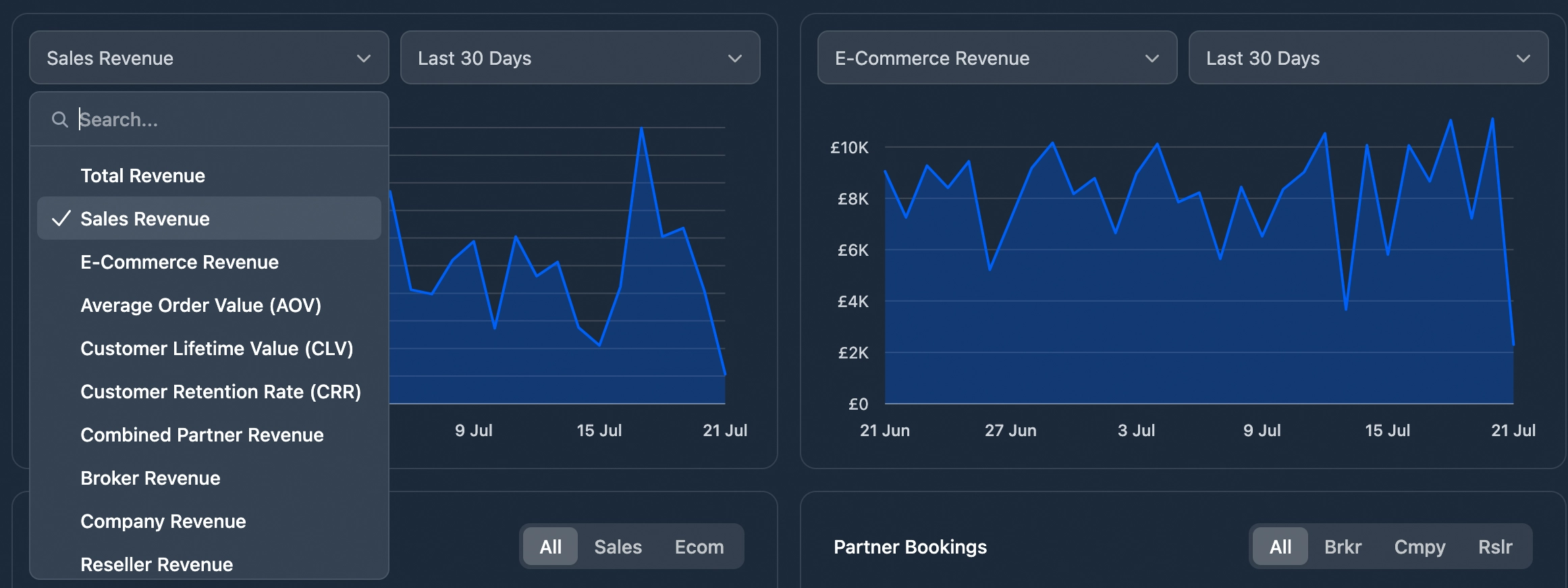1568x588 pixels.
Task: Type in the metric Search field
Action: click(223, 119)
